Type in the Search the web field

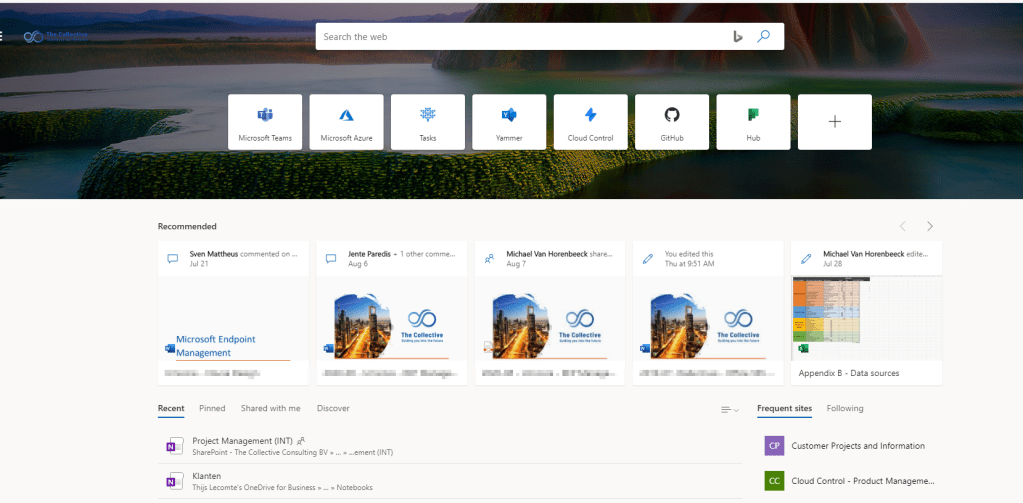pos(520,37)
